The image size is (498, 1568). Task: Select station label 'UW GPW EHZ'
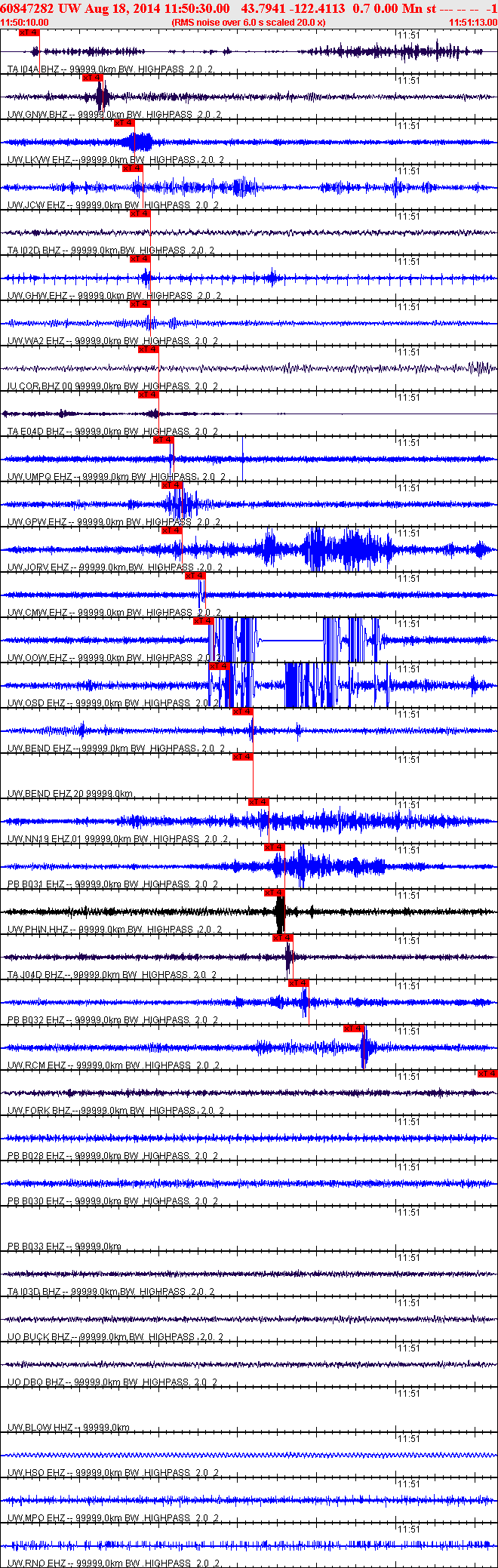(37, 522)
